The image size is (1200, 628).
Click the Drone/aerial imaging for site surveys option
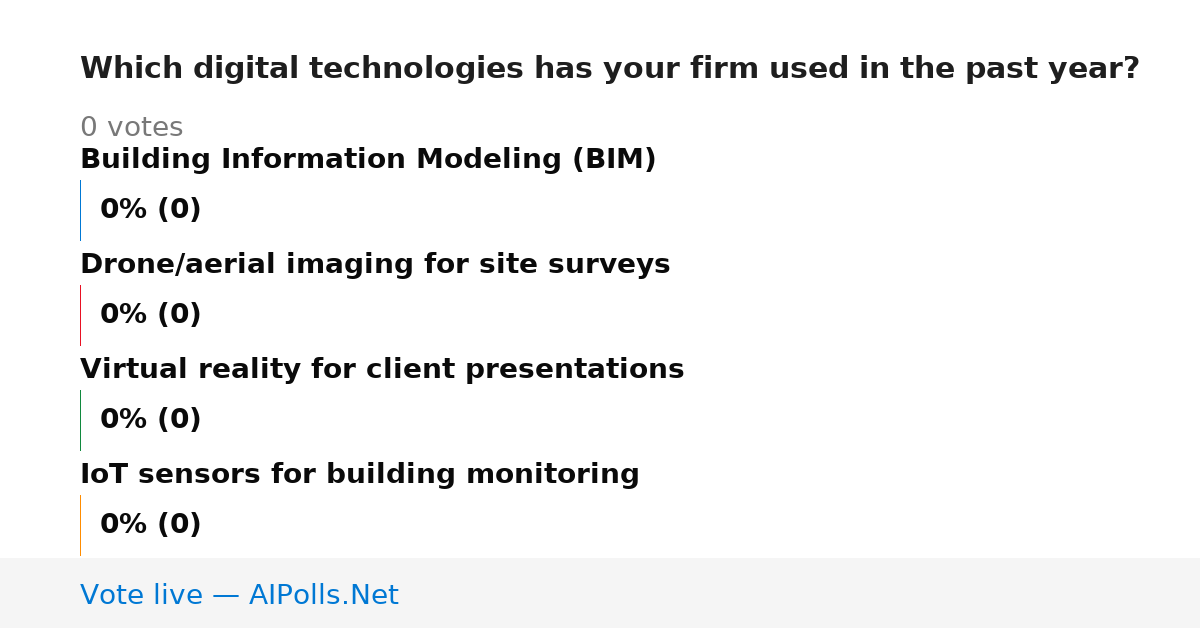click(375, 265)
